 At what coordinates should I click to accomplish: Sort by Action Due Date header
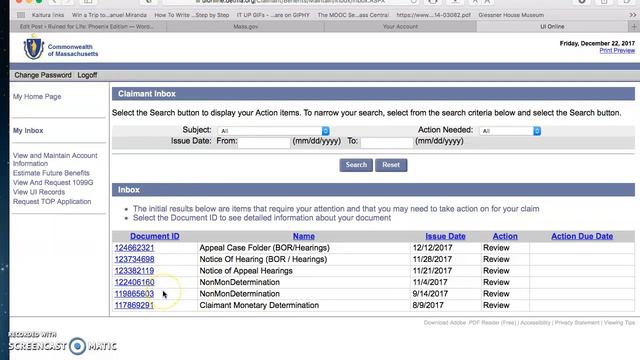pos(582,236)
